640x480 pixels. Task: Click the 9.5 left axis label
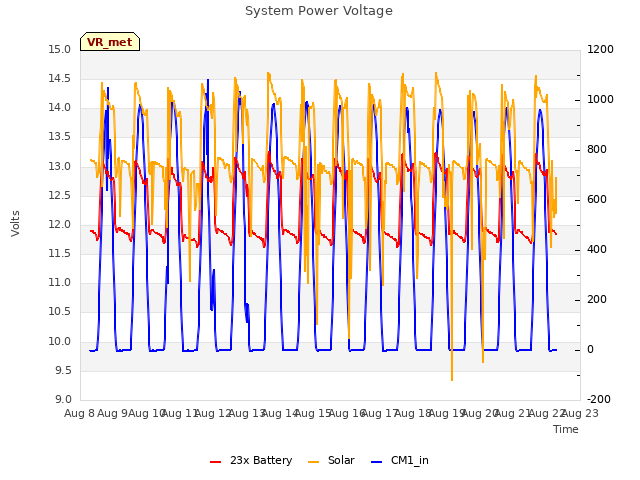click(x=63, y=371)
